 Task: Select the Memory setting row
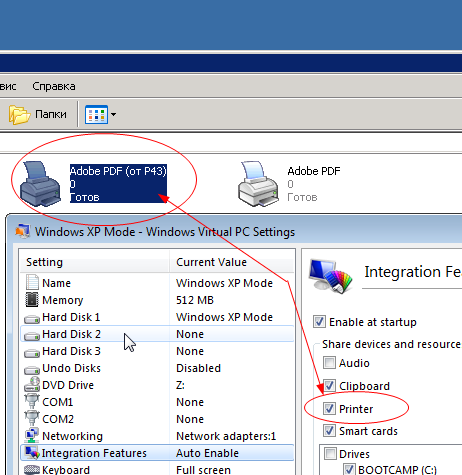(x=157, y=300)
